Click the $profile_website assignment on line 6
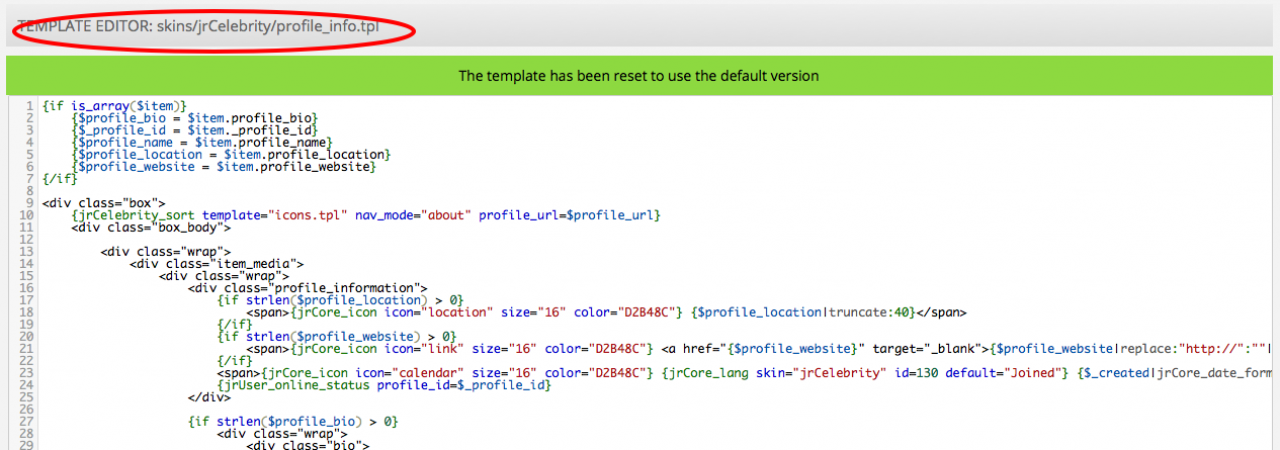This screenshot has height=450, width=1280. pos(223,167)
